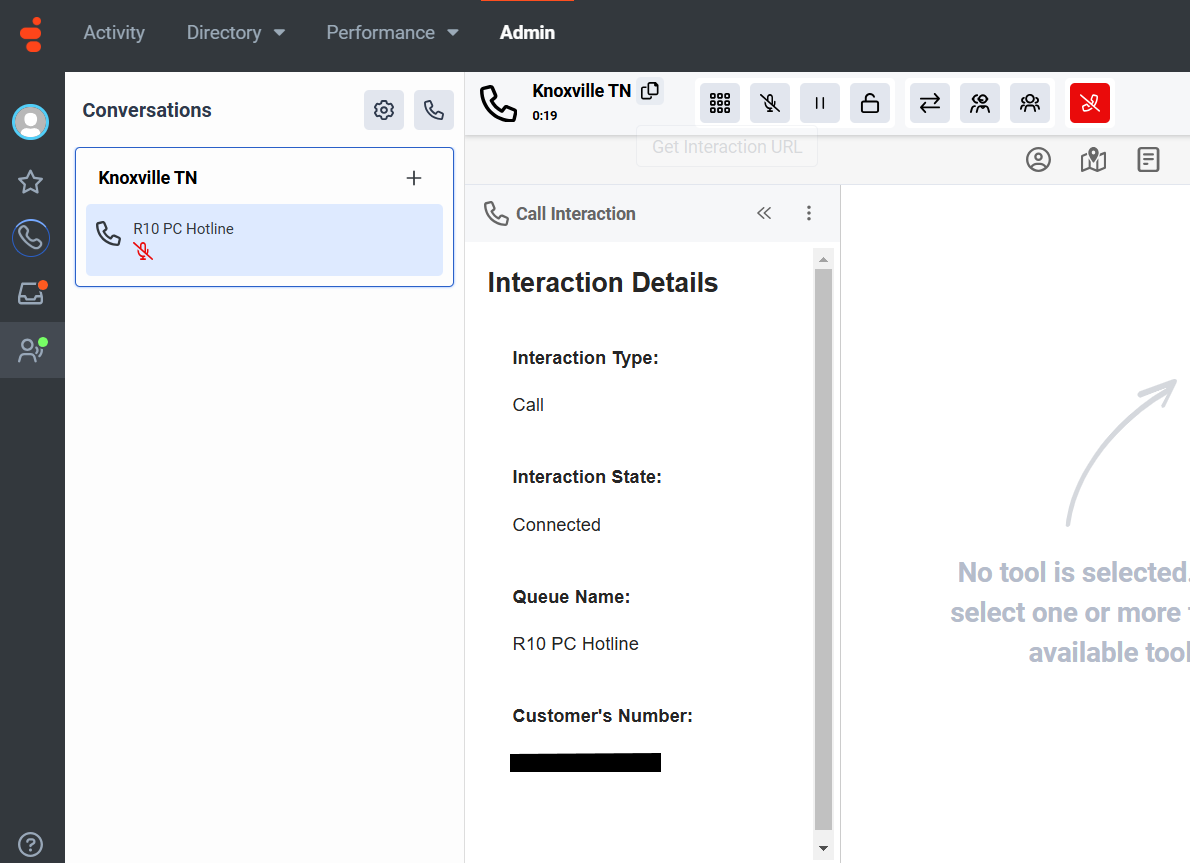Image resolution: width=1190 pixels, height=863 pixels.
Task: Open the Favorites star icon
Action: click(30, 181)
